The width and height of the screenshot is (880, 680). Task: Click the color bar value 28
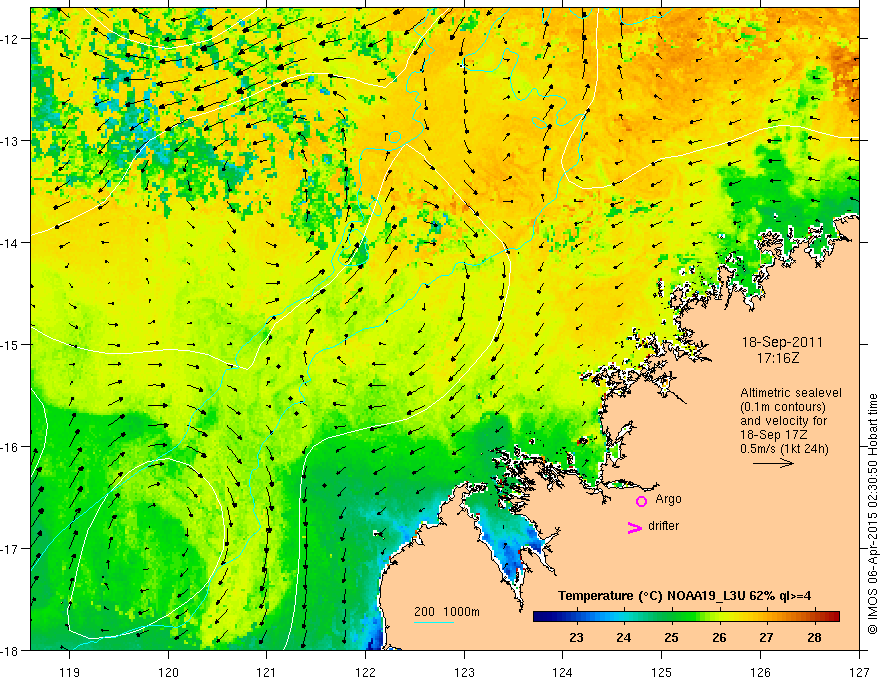click(814, 637)
